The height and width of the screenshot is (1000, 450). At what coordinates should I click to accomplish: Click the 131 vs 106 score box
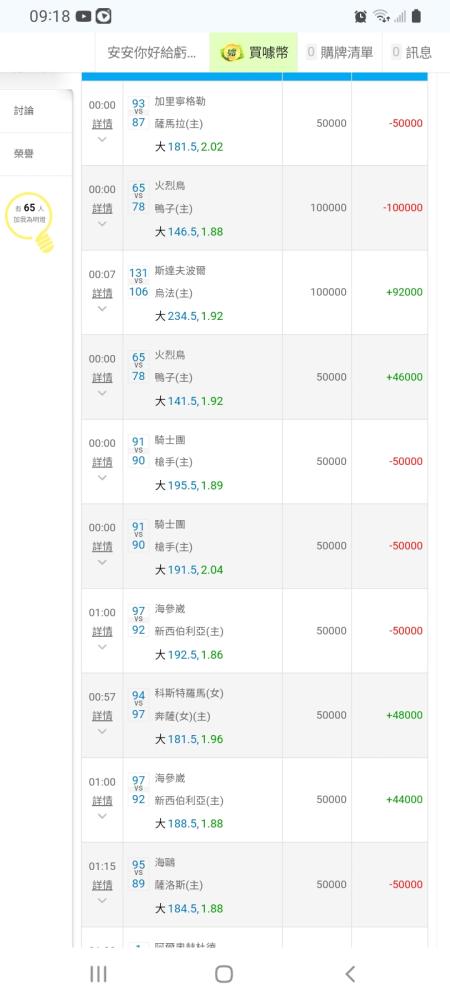click(138, 282)
